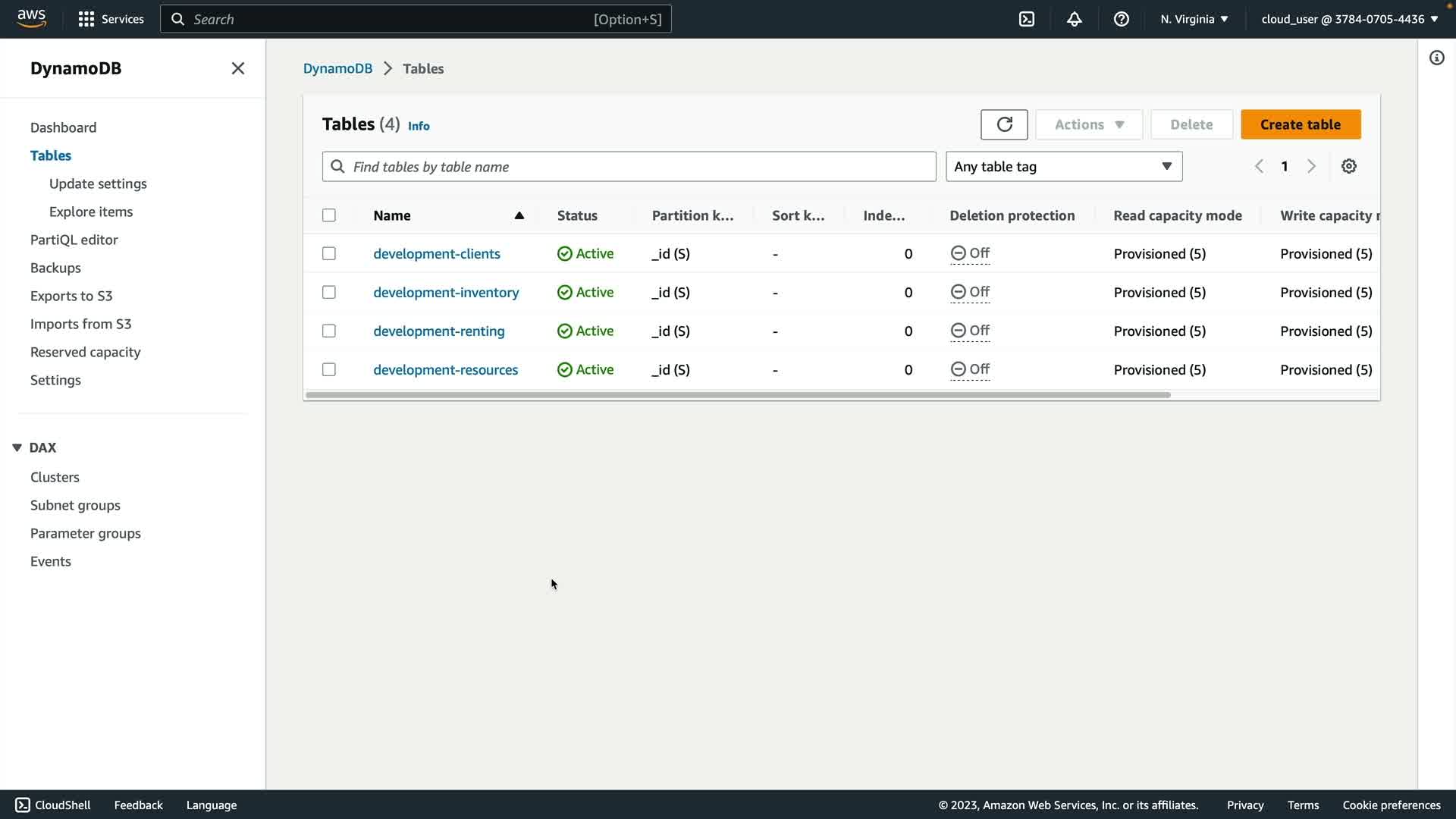Open the Services grid menu icon
Image resolution: width=1456 pixels, height=819 pixels.
coord(86,19)
